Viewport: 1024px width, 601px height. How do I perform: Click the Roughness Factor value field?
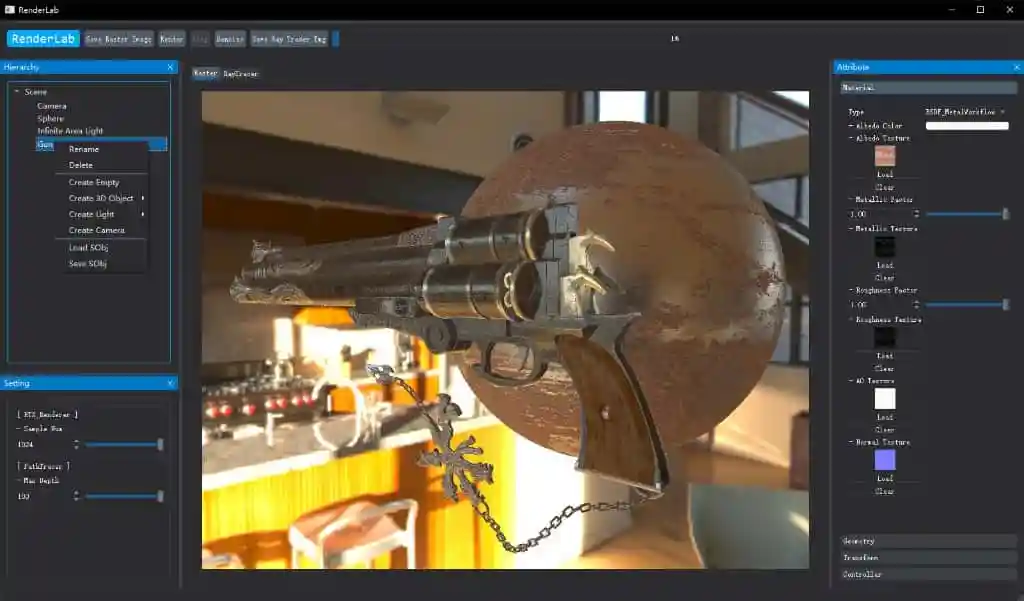coord(879,305)
